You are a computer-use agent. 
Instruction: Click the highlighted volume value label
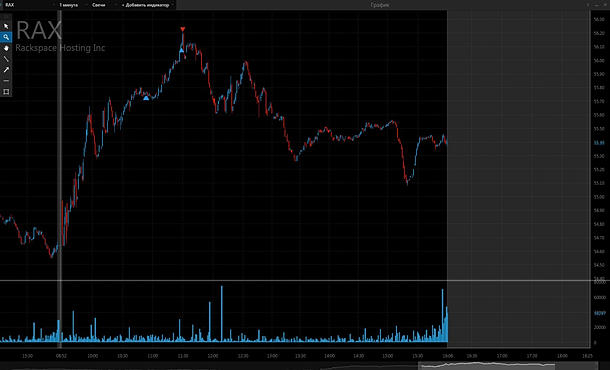[599, 313]
